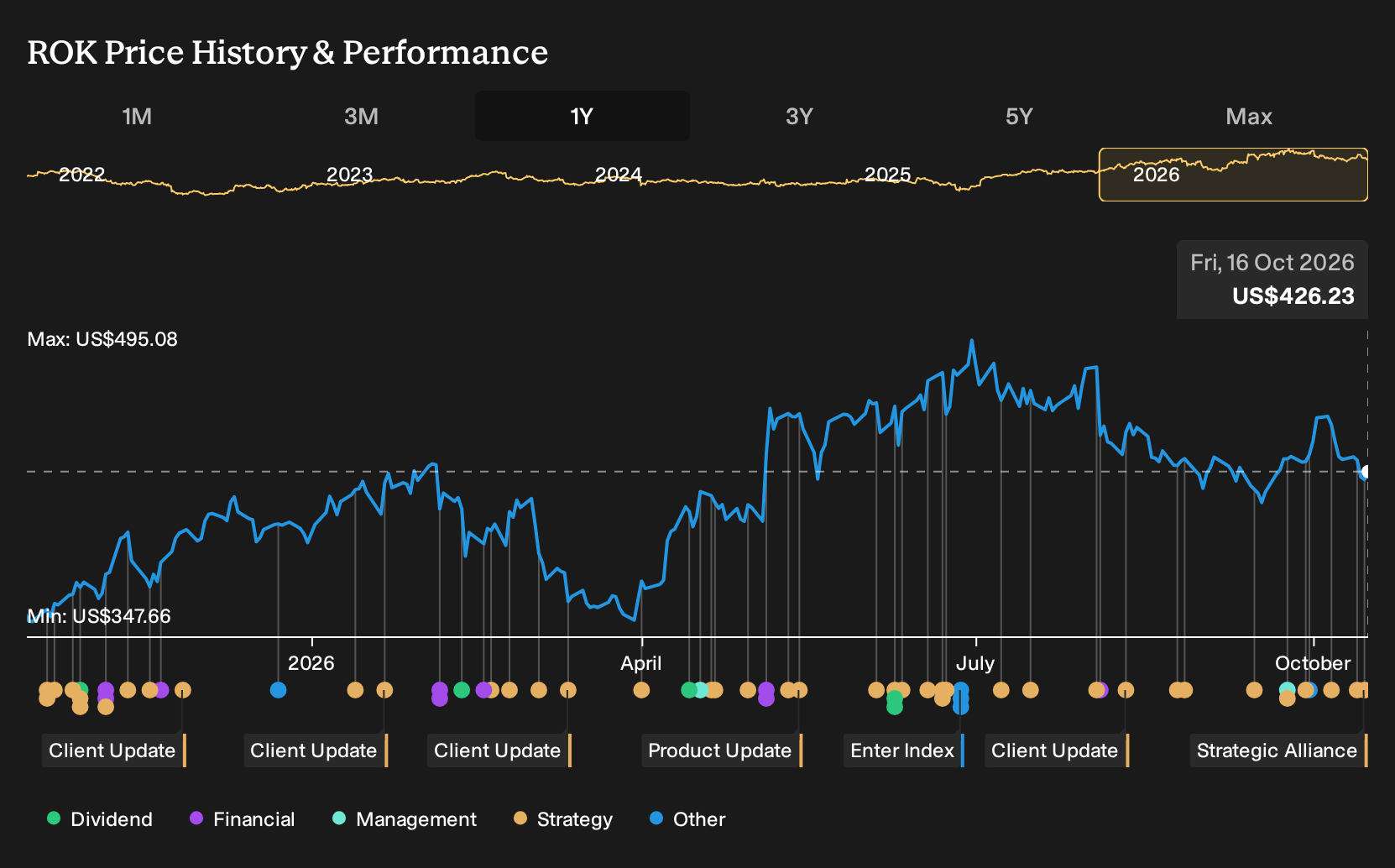This screenshot has width=1395, height=868.
Task: Click the 2025 section of overview chart
Action: pos(887,175)
